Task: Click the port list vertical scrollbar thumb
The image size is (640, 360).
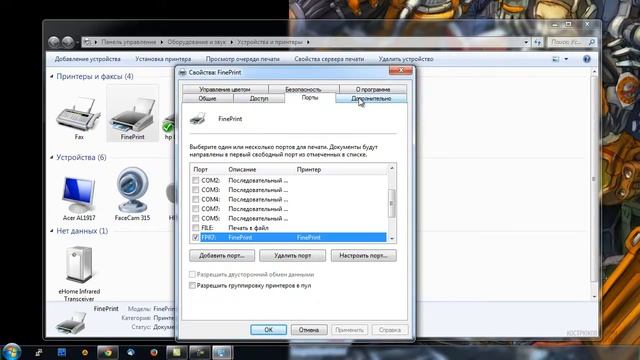Action: [x=391, y=203]
